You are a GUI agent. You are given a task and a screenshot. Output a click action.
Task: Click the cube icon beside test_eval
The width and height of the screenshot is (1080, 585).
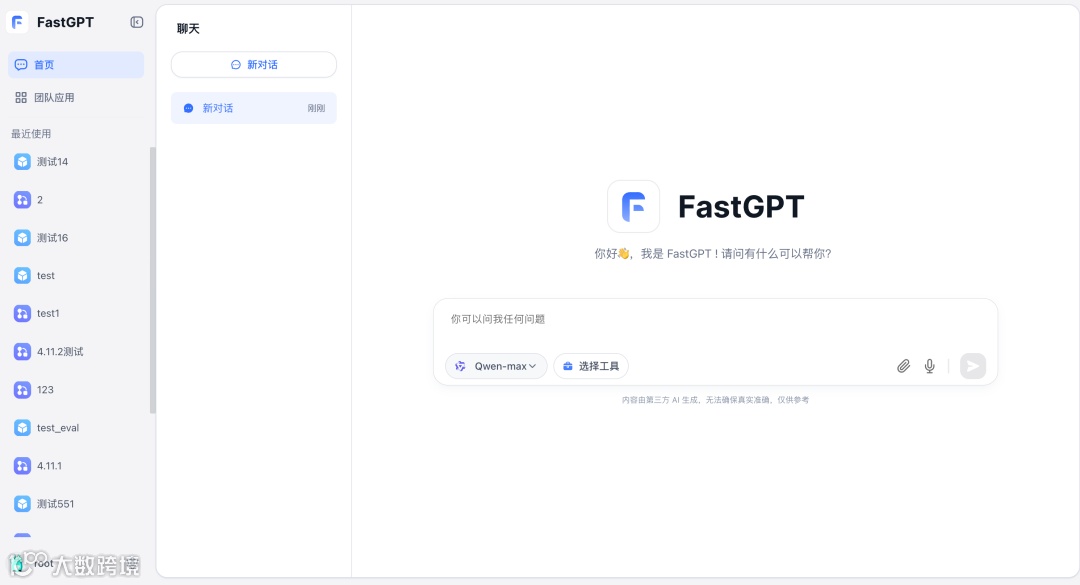point(22,428)
